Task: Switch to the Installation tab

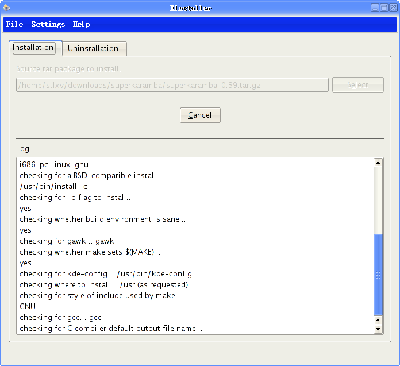Action: [x=33, y=48]
